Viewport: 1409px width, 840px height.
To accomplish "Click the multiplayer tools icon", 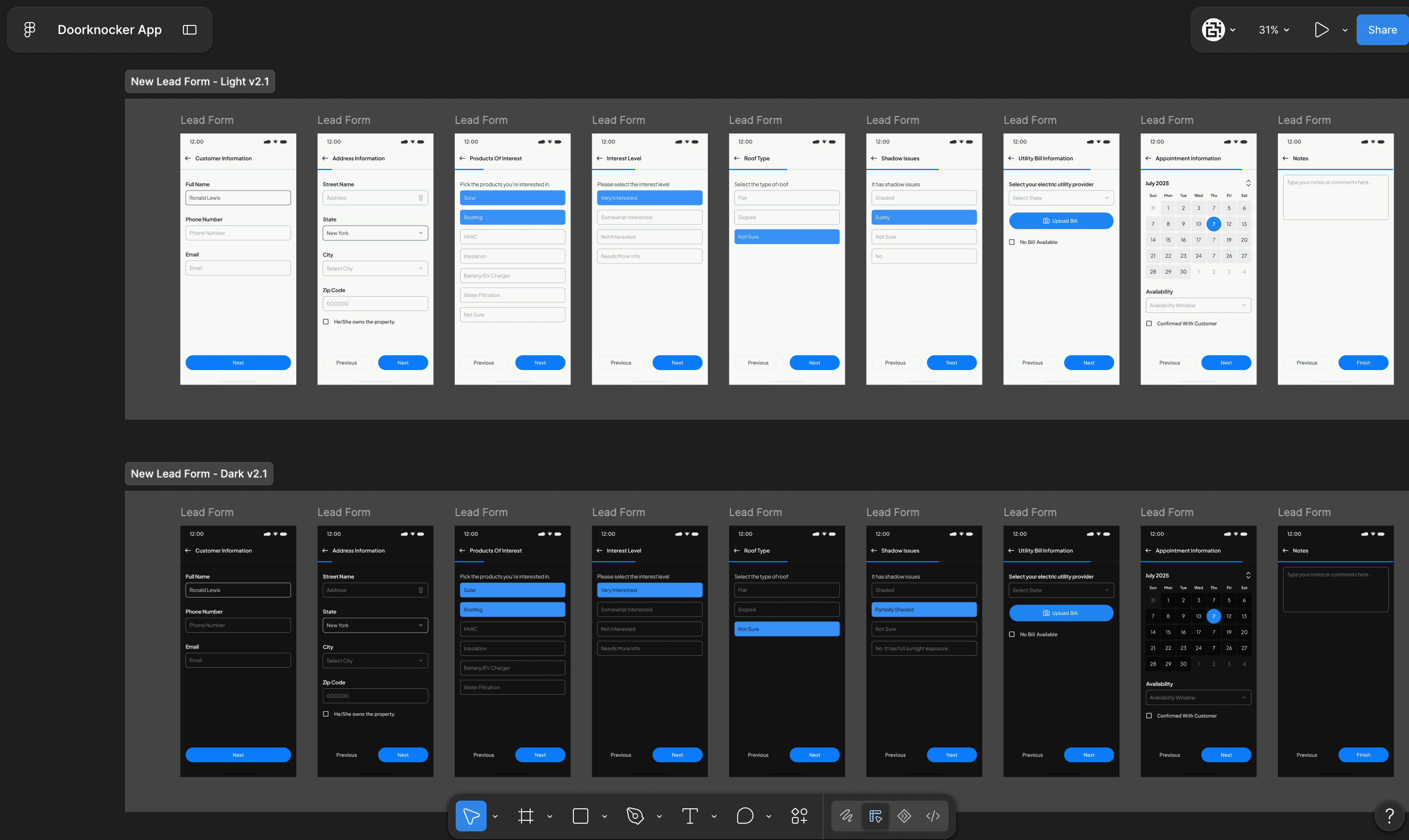I will click(1213, 29).
